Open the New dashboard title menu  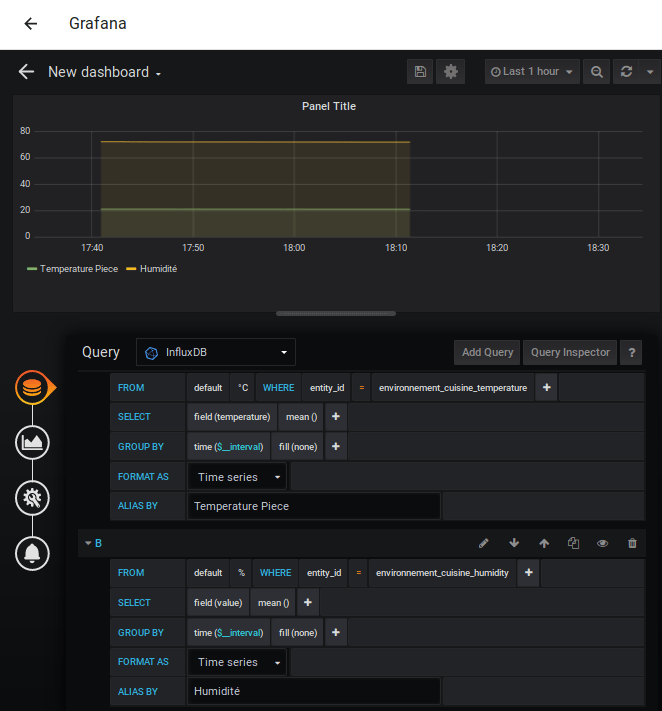click(105, 72)
